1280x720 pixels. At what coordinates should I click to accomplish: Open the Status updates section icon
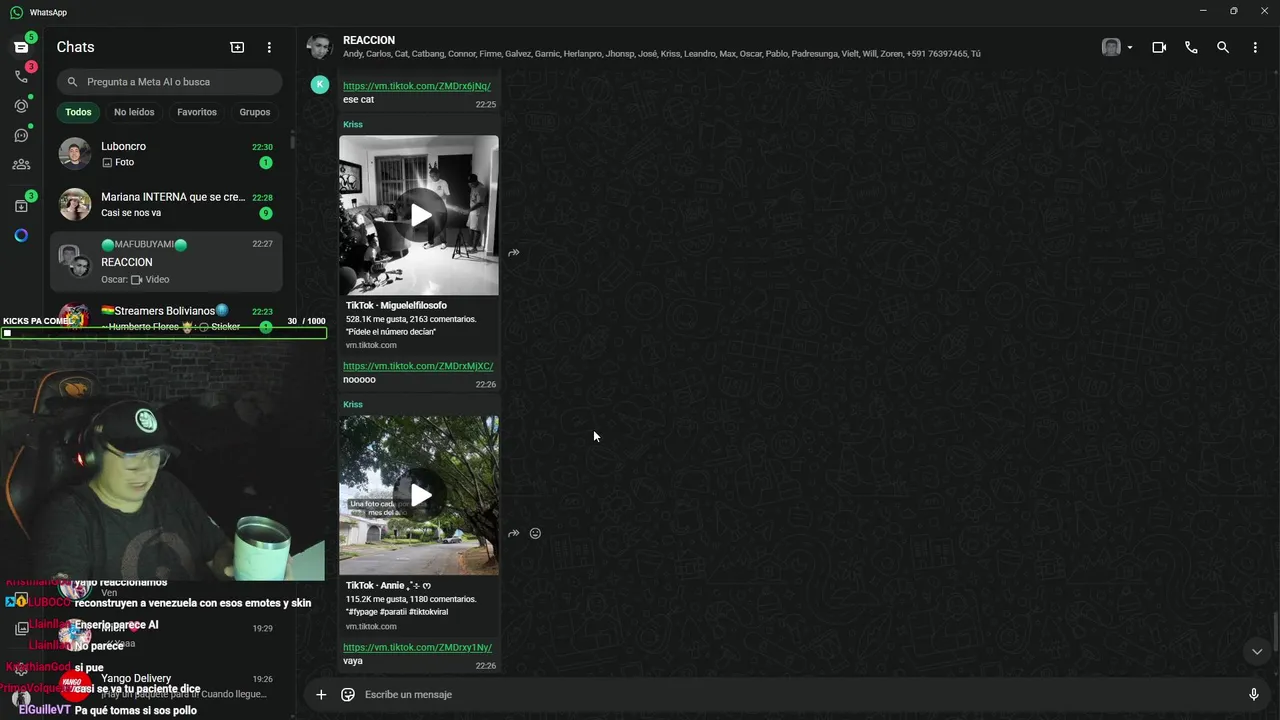coord(21,106)
